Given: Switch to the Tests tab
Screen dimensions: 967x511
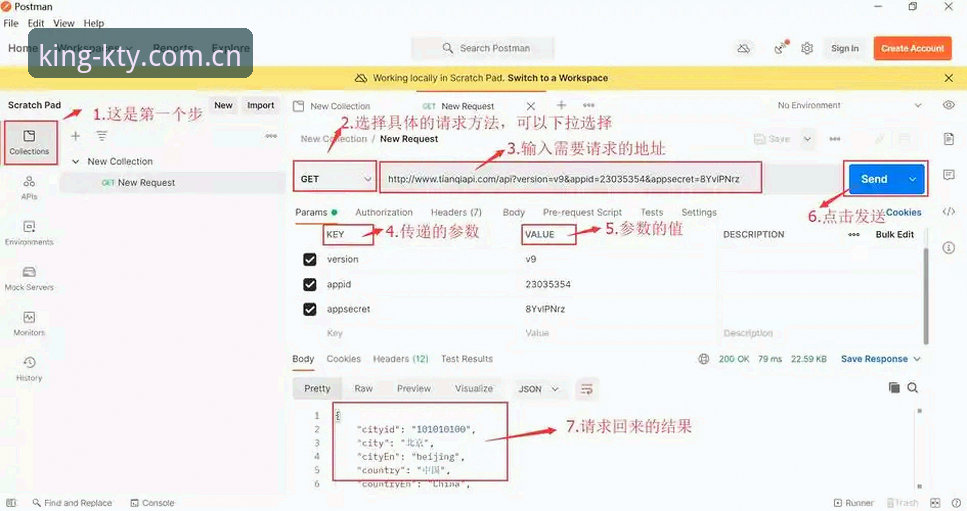Looking at the screenshot, I should [651, 212].
